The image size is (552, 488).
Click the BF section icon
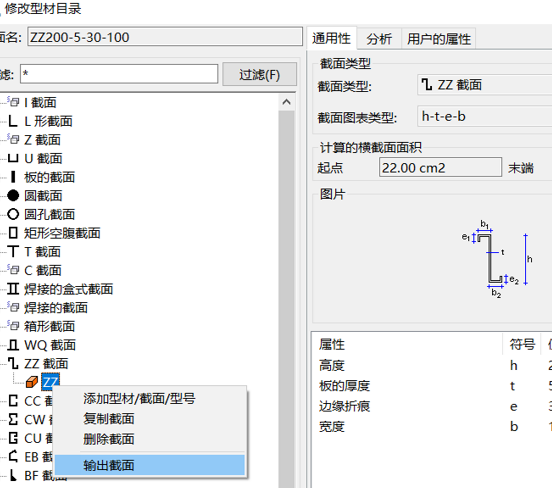(x=13, y=476)
